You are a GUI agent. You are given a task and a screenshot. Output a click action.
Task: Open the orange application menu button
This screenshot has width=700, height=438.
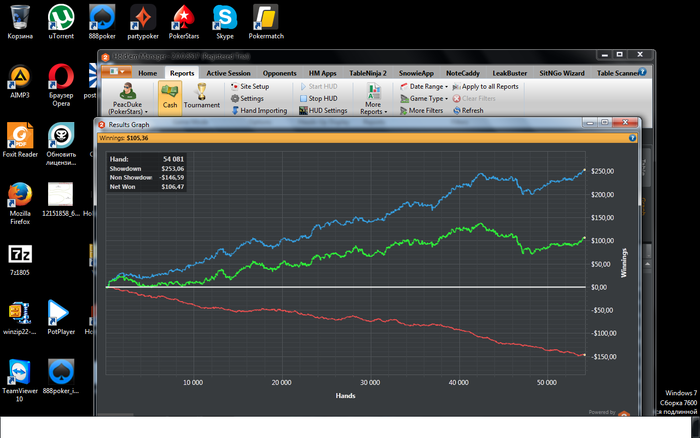click(x=116, y=71)
